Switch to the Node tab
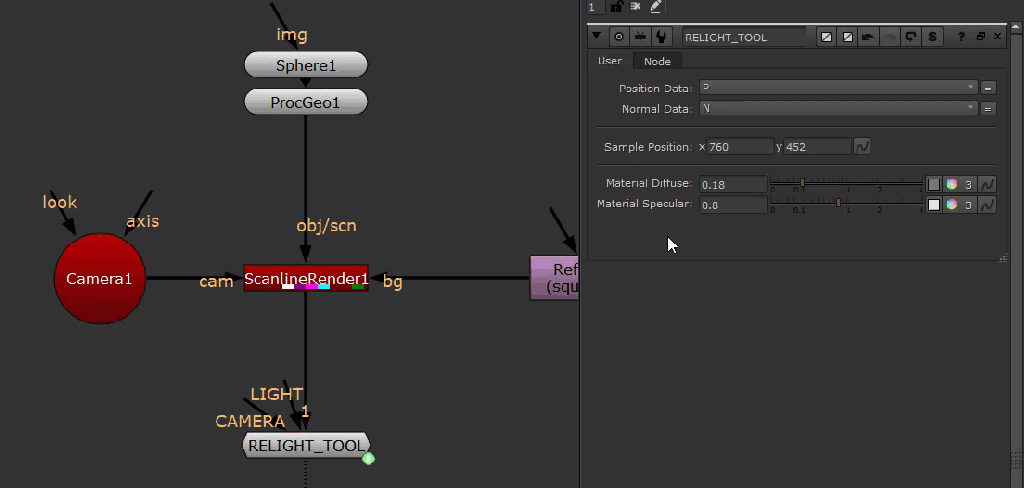 pos(657,62)
